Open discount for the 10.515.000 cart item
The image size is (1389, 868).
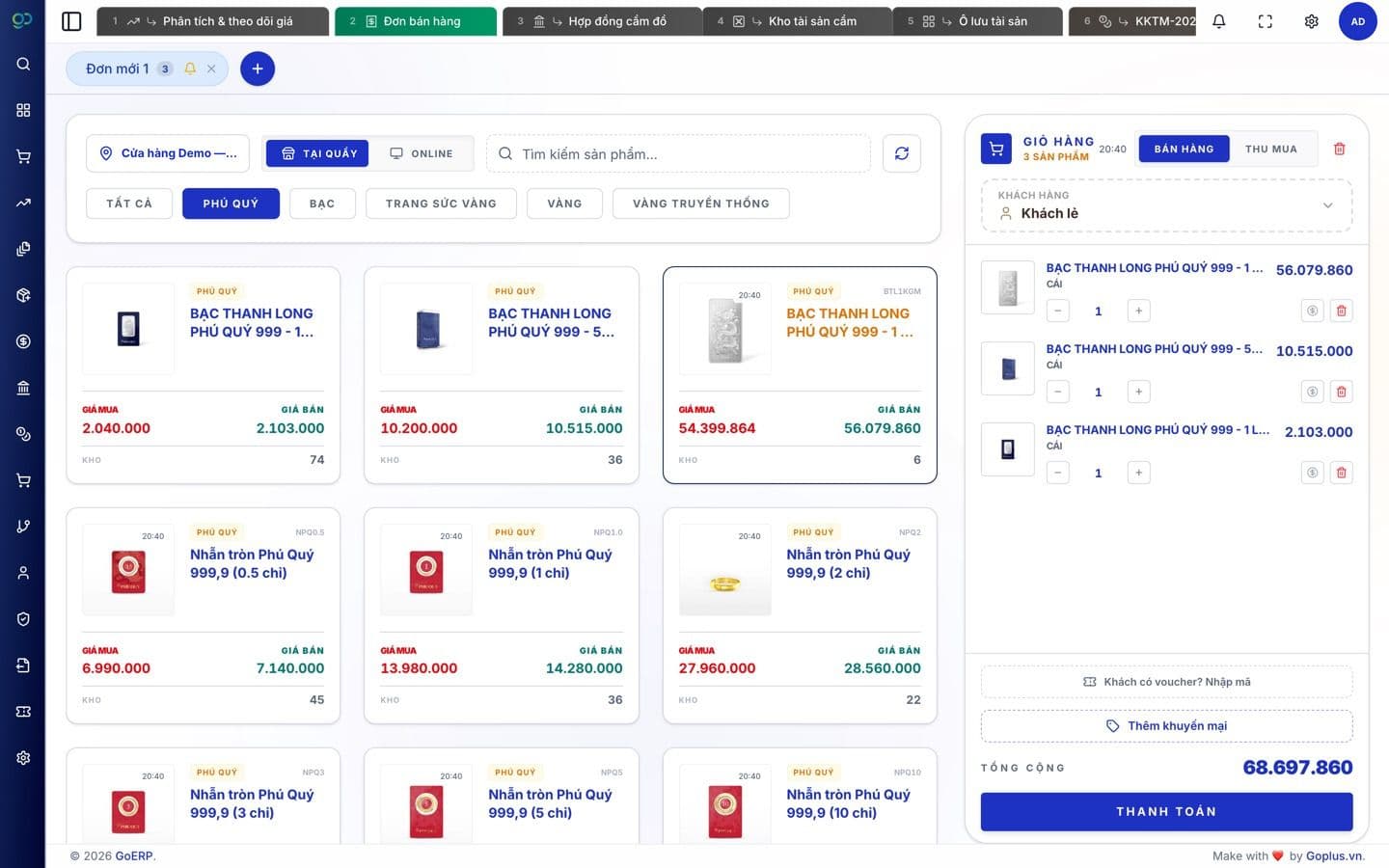[1312, 392]
